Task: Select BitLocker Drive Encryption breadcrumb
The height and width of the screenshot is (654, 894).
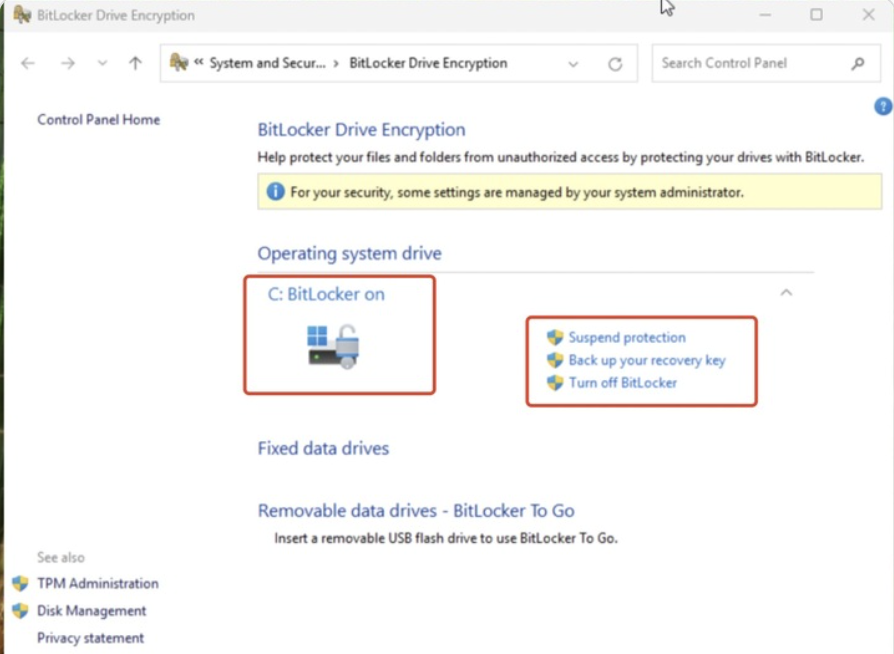Action: point(428,63)
